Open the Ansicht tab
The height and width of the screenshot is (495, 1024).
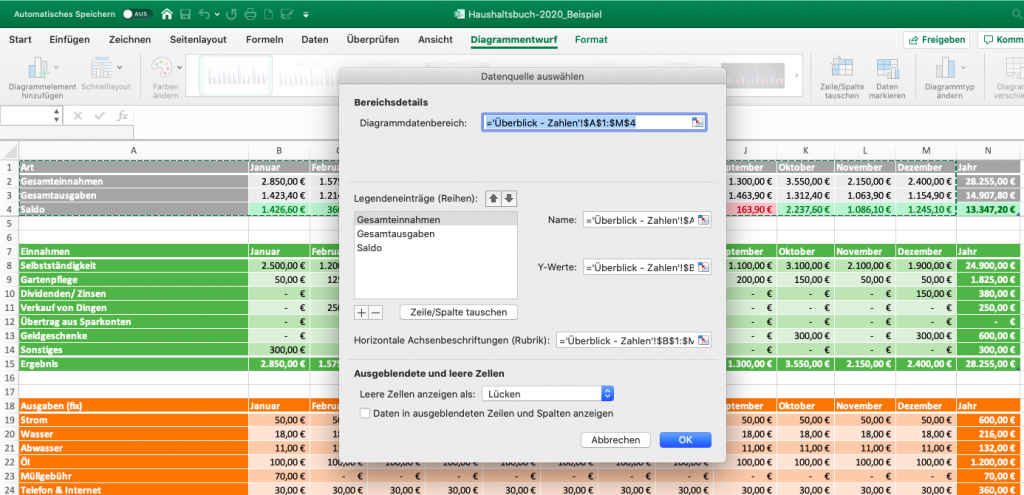click(x=436, y=40)
